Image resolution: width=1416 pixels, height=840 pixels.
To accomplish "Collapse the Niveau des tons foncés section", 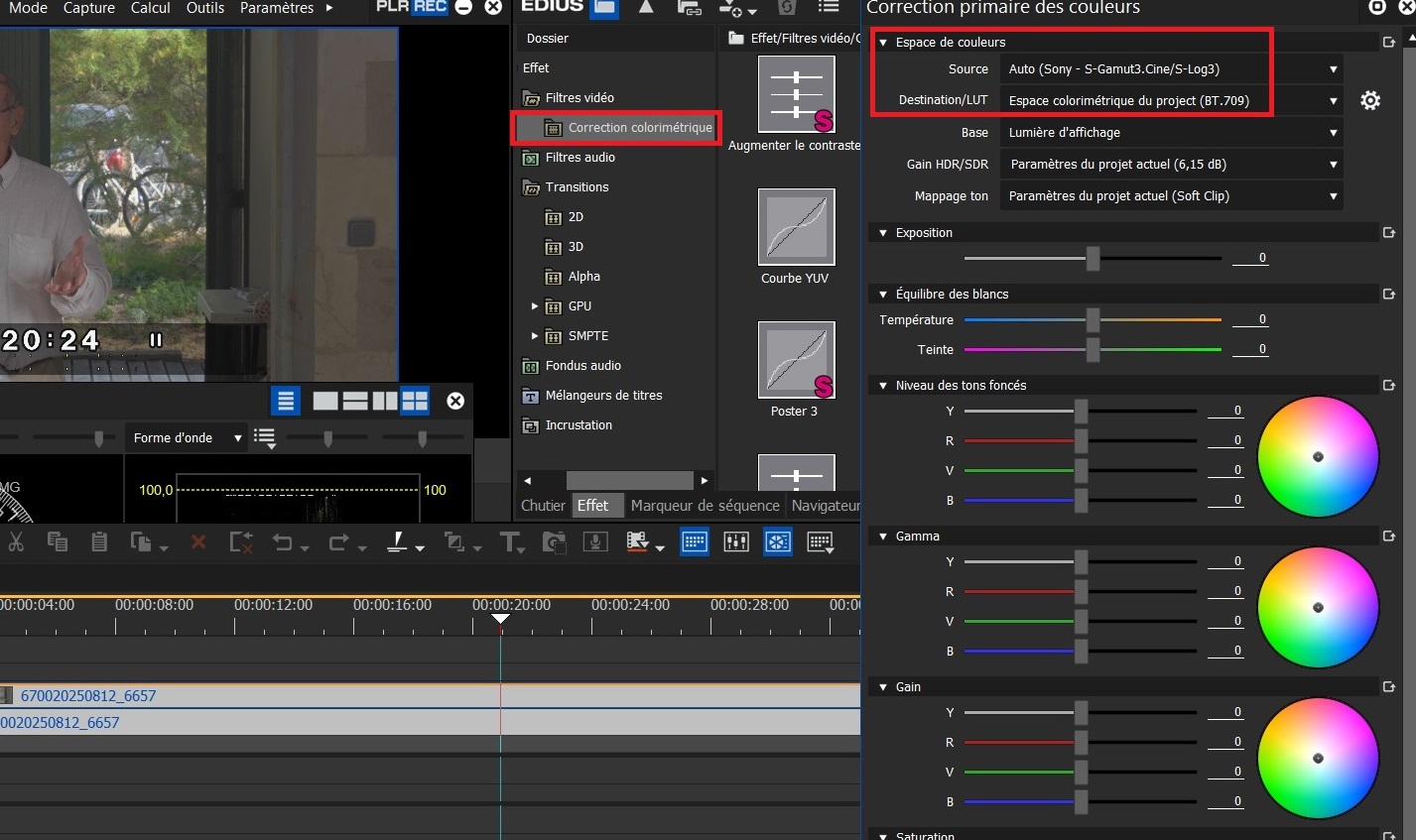I will point(883,386).
